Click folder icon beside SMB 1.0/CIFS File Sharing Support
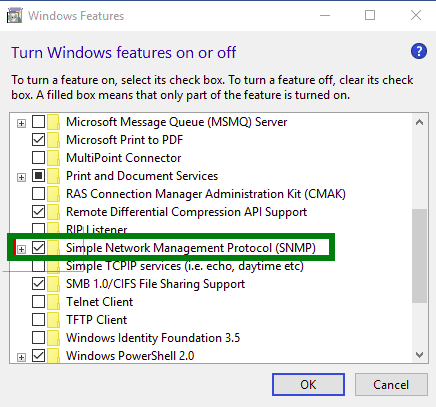Viewport: 436px width, 407px height. coord(53,284)
